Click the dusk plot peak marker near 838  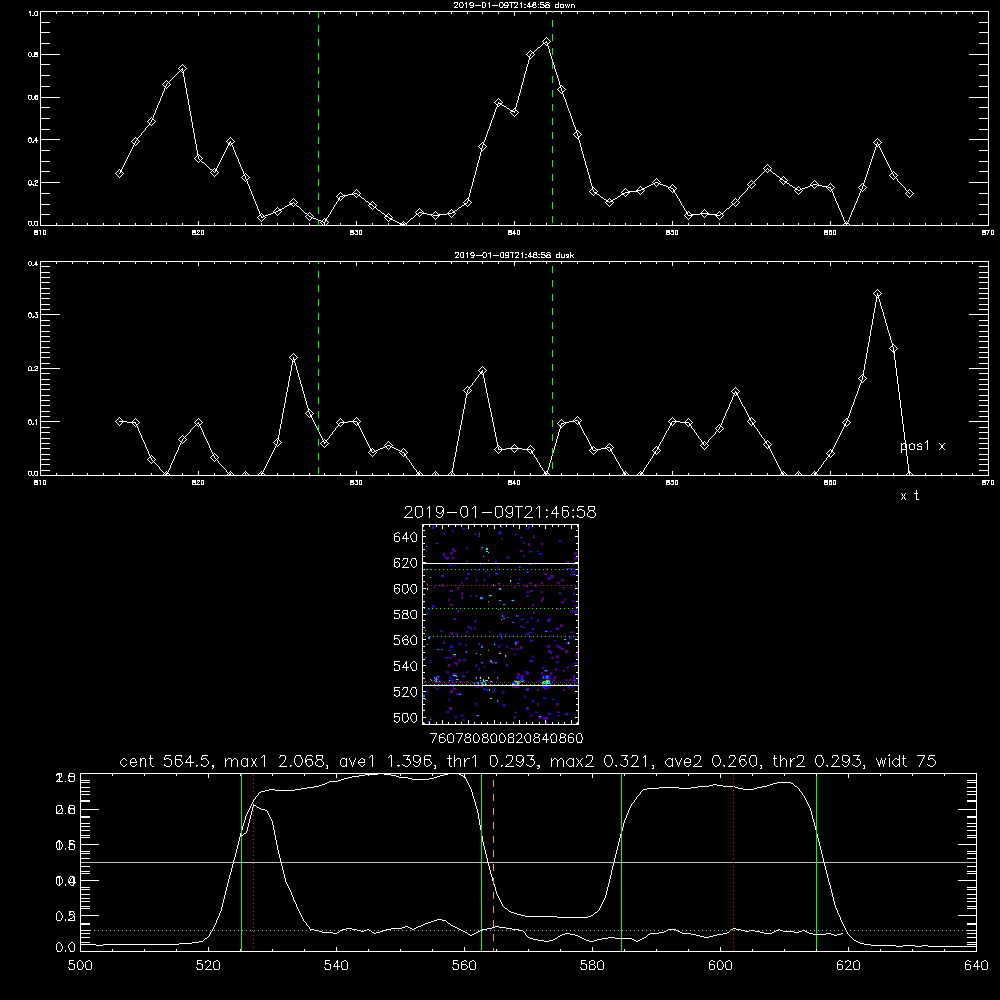click(x=483, y=371)
